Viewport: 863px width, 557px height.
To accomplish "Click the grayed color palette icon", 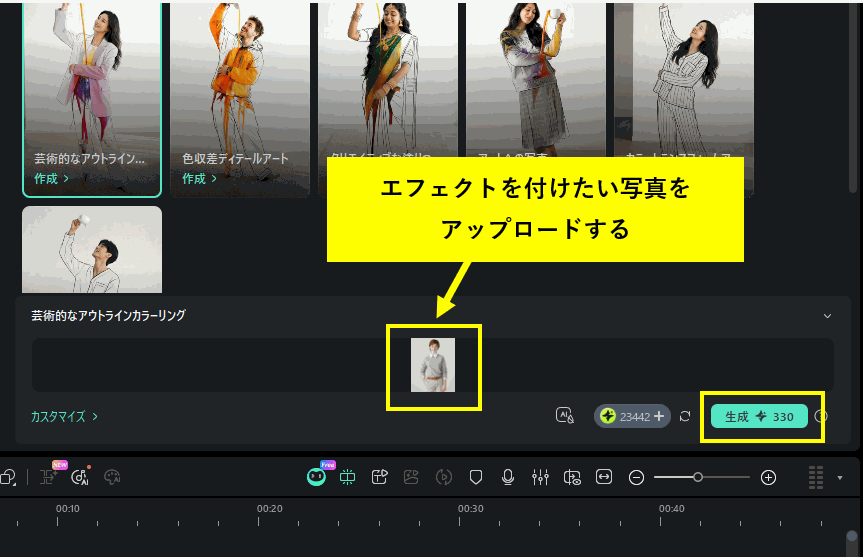I will (112, 477).
